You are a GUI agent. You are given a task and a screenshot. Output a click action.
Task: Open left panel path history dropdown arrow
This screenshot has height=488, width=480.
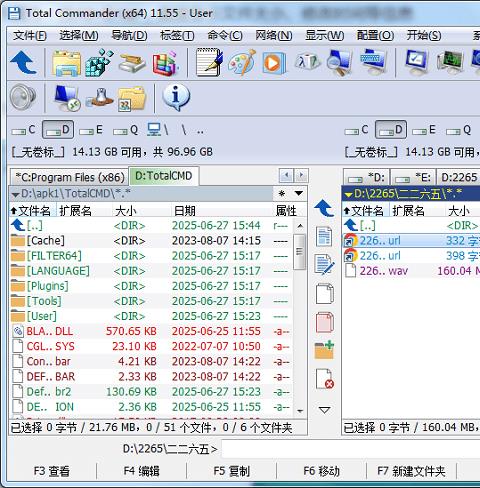click(299, 193)
